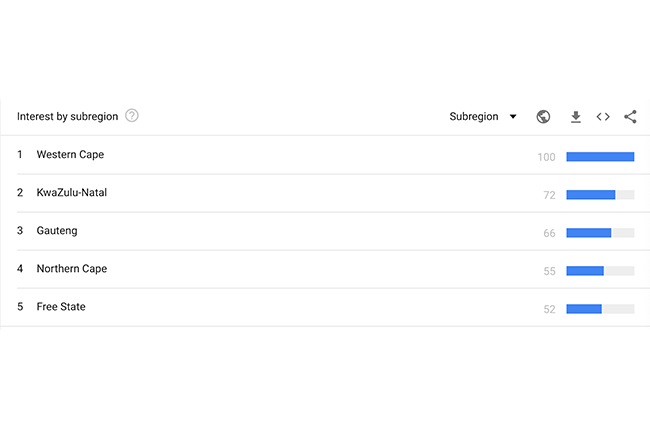Select the KwaZulu-Natal row
The image size is (650, 430).
pos(71,193)
